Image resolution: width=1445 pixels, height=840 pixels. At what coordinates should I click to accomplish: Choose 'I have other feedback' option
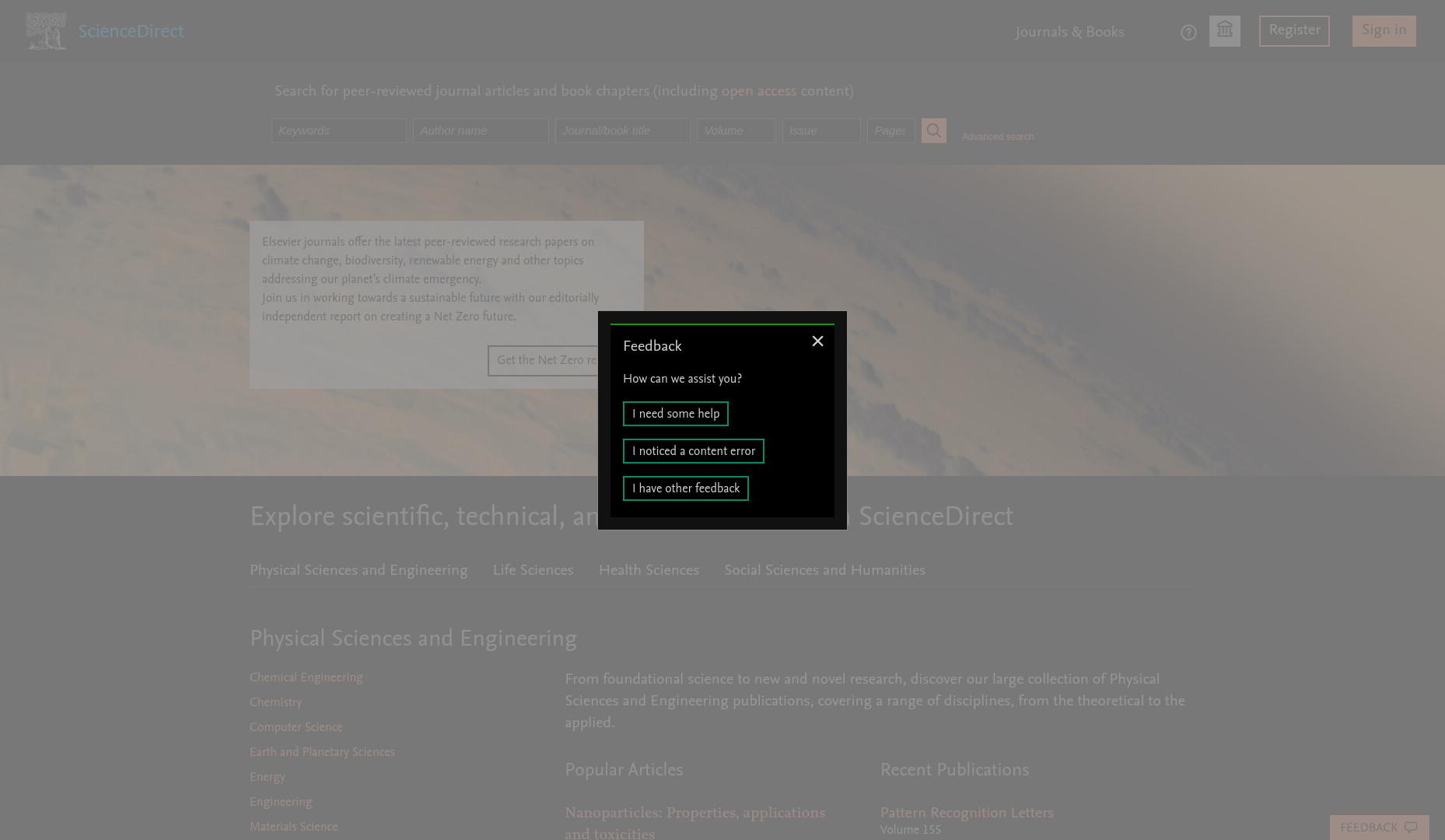(x=686, y=488)
